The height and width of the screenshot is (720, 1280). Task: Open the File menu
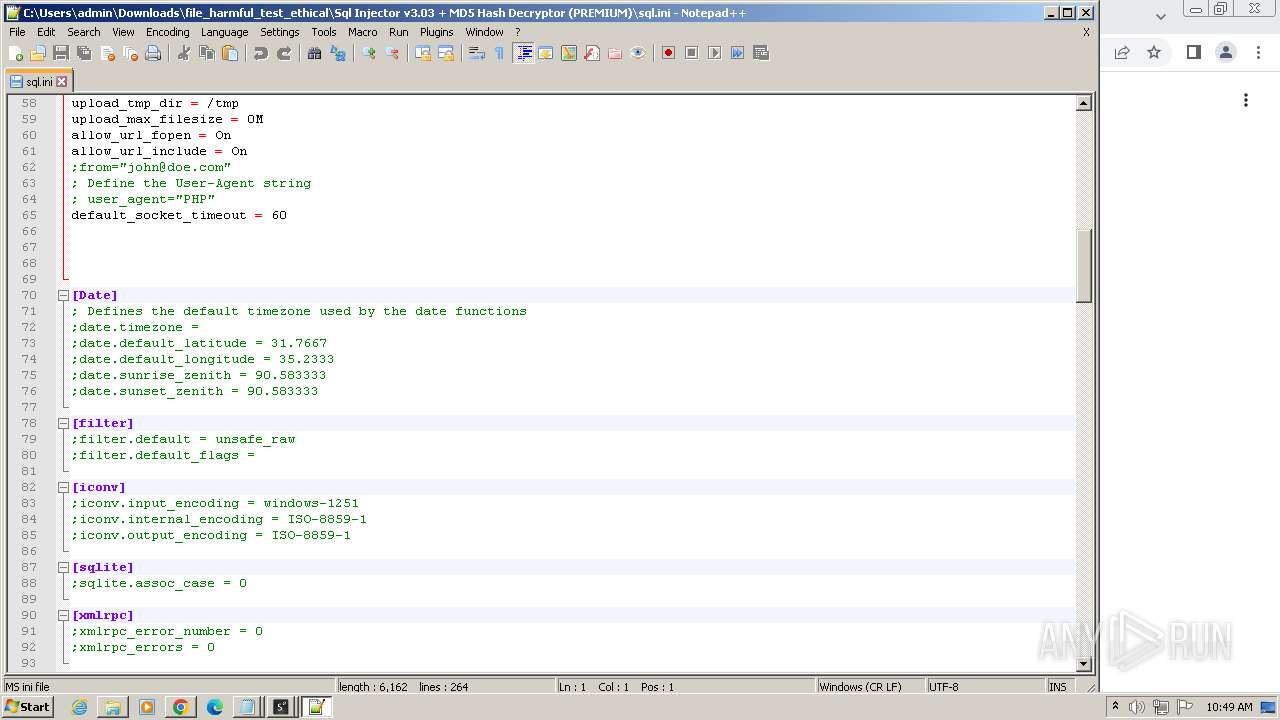point(17,32)
